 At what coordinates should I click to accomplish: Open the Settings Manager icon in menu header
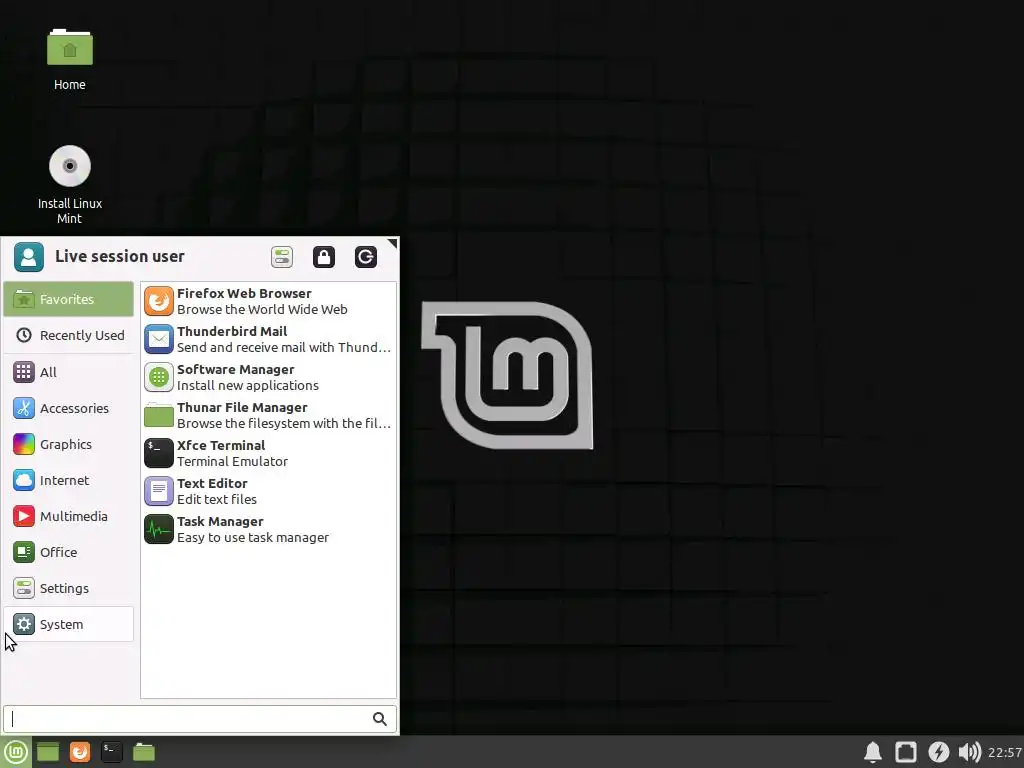tap(282, 257)
